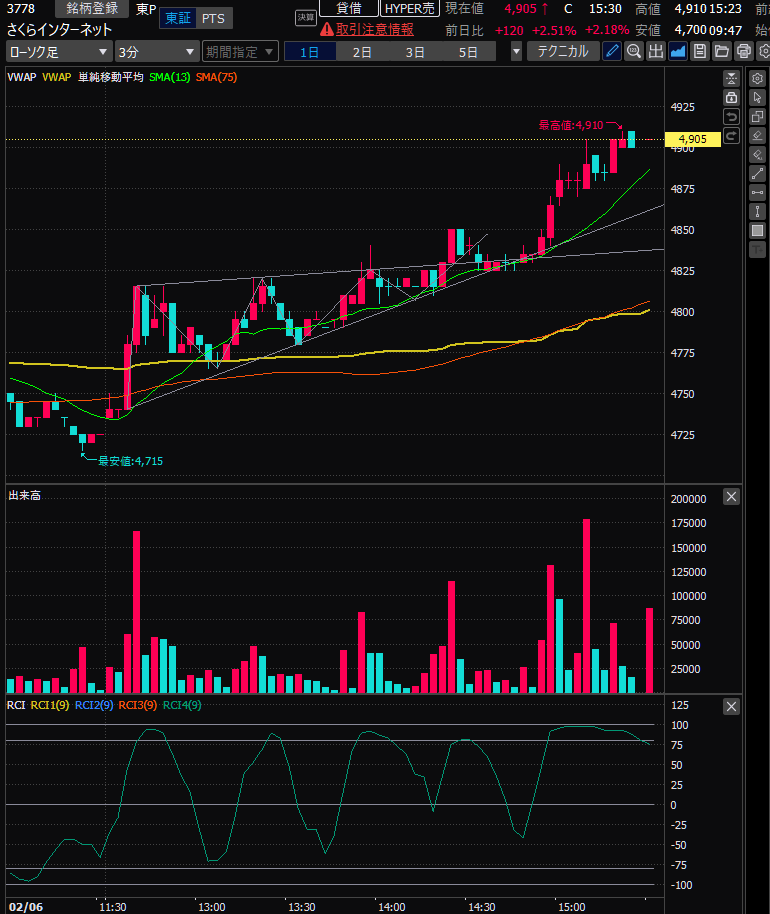Select the 5日 period tab

click(467, 51)
